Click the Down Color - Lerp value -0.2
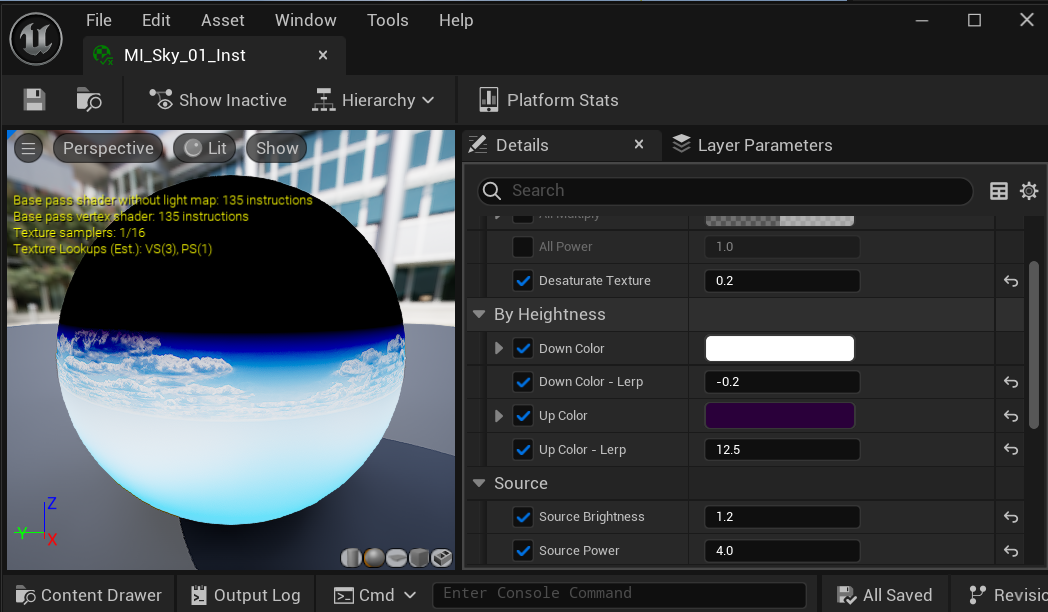The height and width of the screenshot is (612, 1048). click(x=782, y=381)
